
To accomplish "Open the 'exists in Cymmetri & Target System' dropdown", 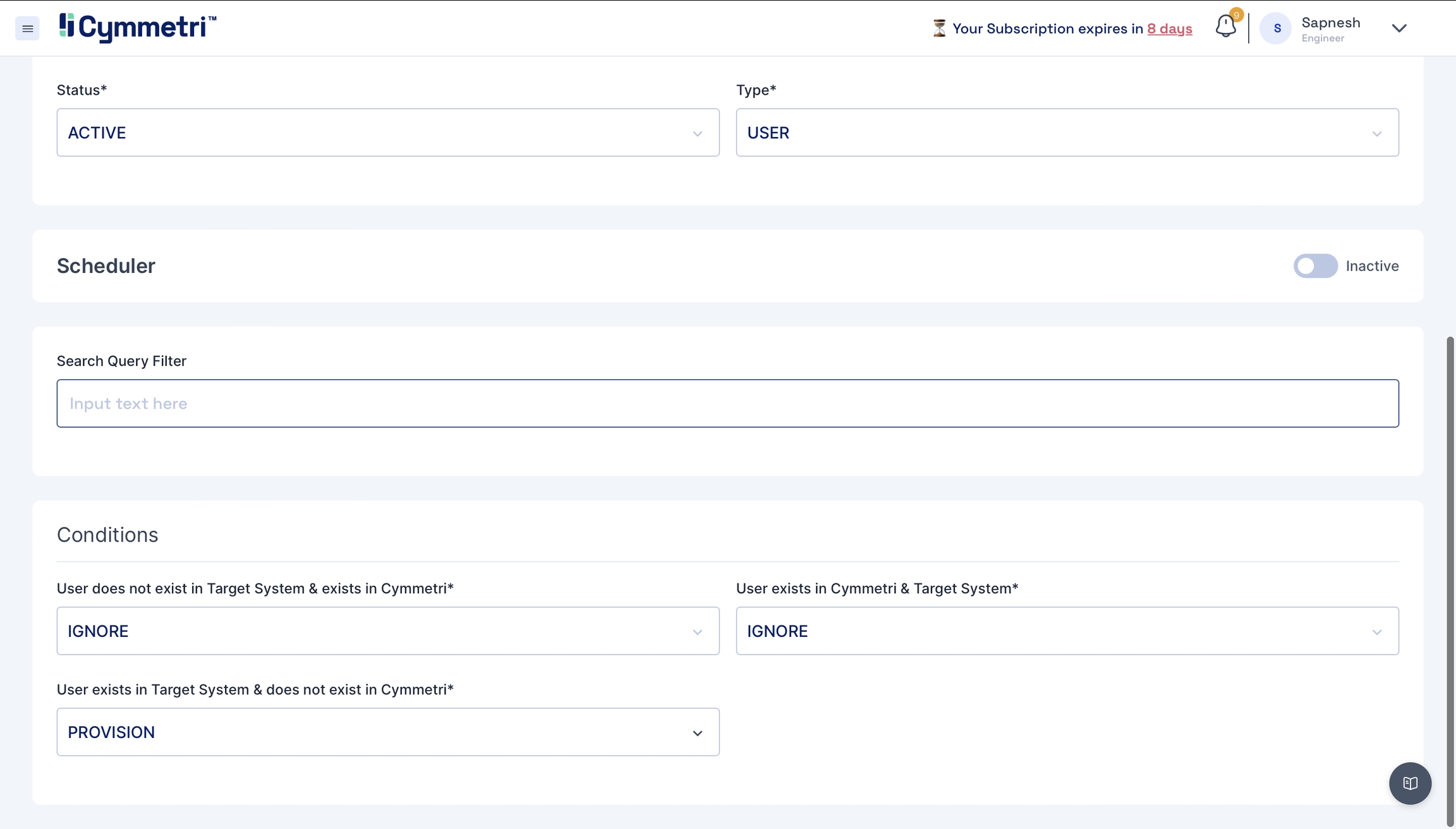I will [x=1067, y=631].
